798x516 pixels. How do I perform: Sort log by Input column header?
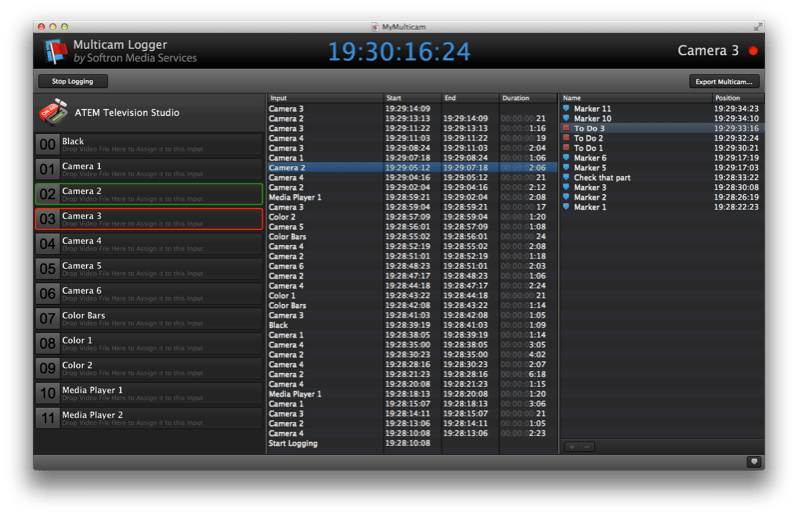point(325,98)
